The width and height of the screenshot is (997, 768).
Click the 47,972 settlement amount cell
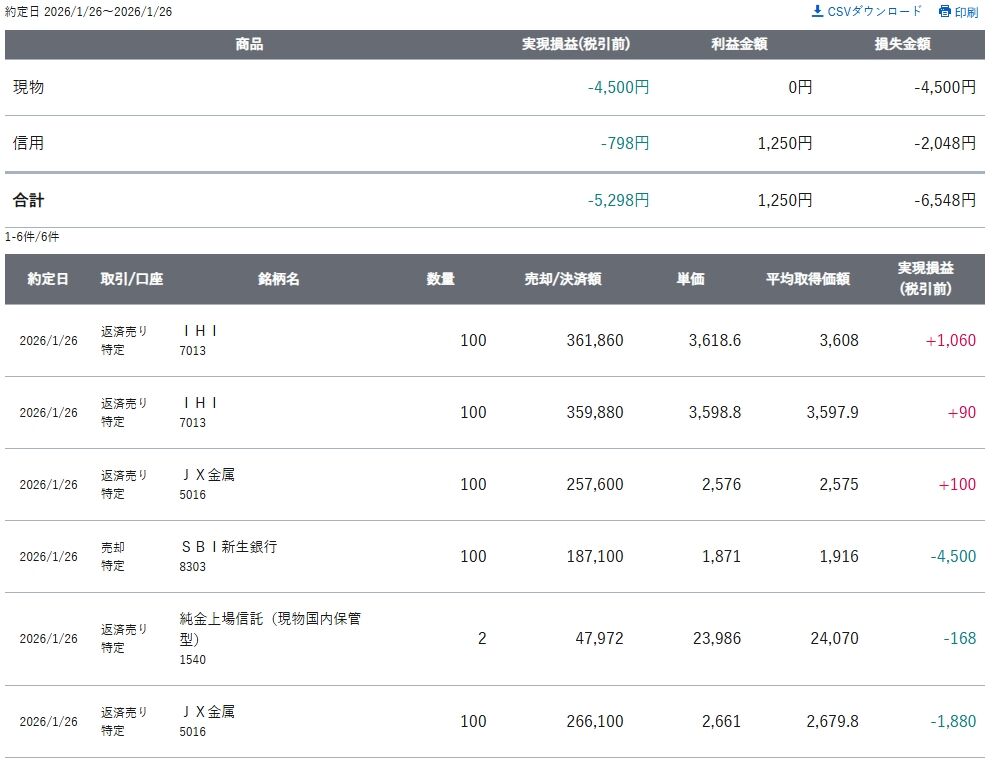point(596,638)
